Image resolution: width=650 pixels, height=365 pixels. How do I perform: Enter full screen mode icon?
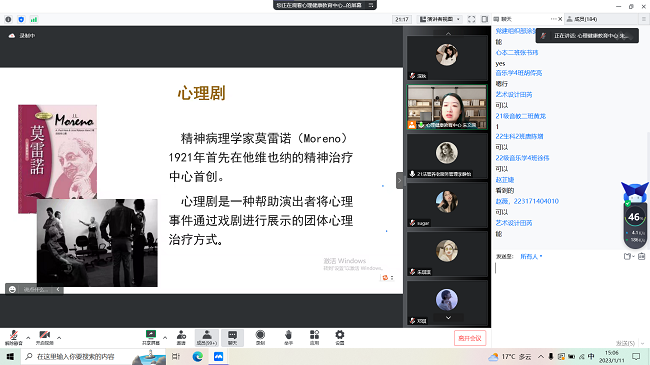[x=471, y=19]
